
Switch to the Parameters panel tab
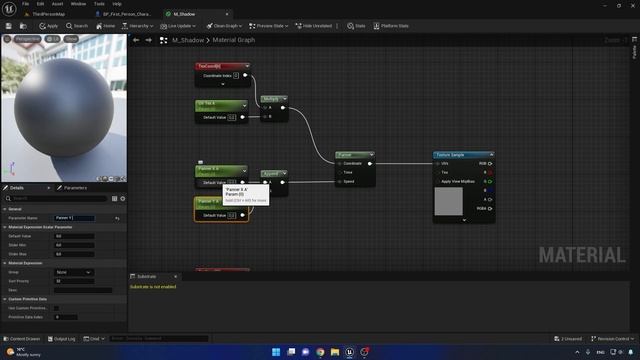point(72,188)
